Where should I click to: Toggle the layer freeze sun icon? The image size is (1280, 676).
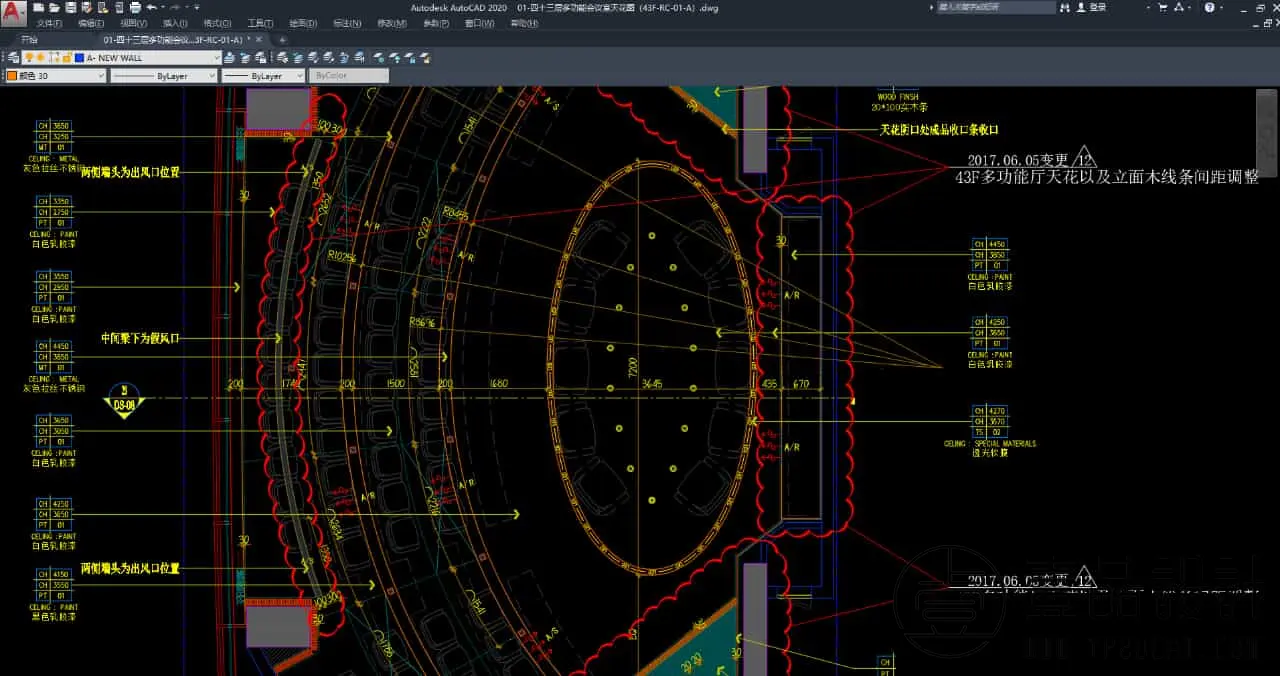point(41,58)
